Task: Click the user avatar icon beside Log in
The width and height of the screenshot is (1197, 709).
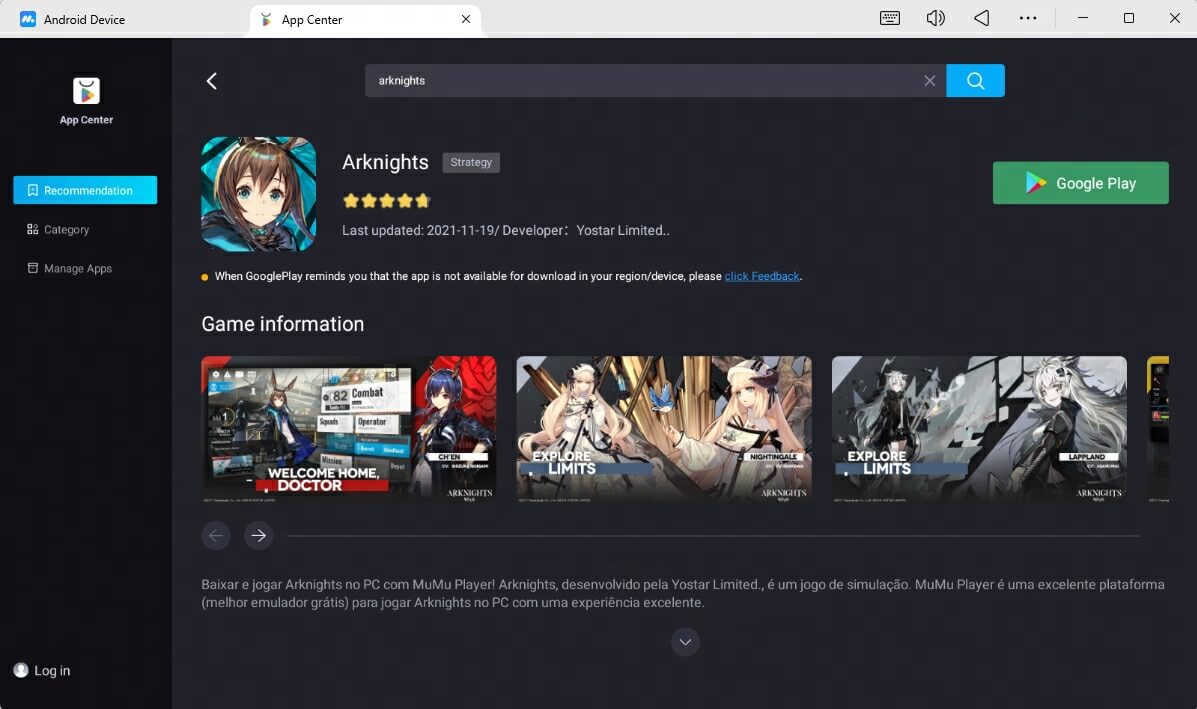Action: tap(21, 670)
